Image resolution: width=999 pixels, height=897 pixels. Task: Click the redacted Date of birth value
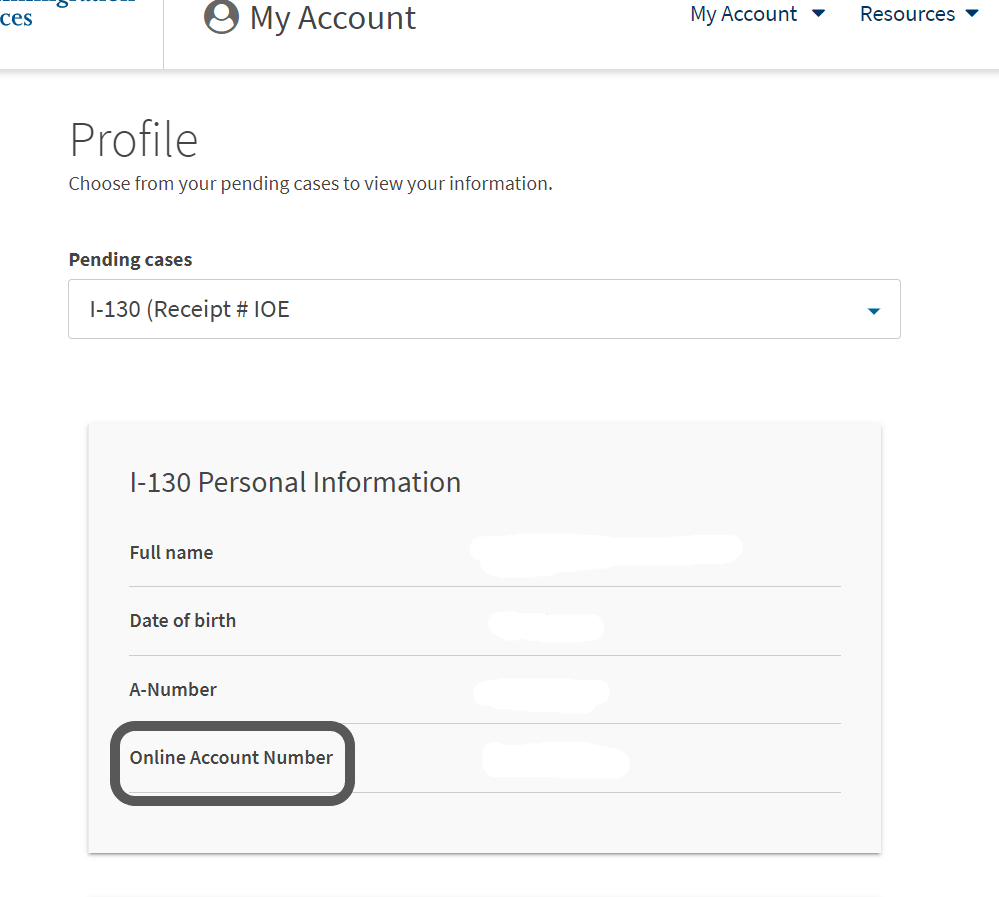546,625
